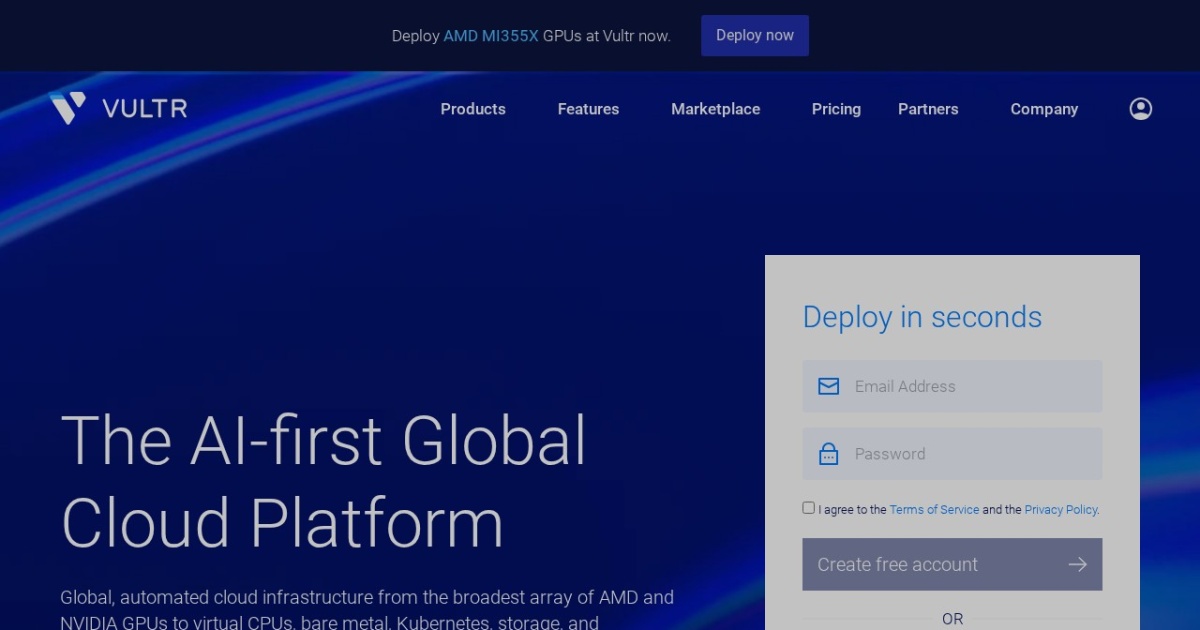Open the Features dropdown

click(588, 109)
